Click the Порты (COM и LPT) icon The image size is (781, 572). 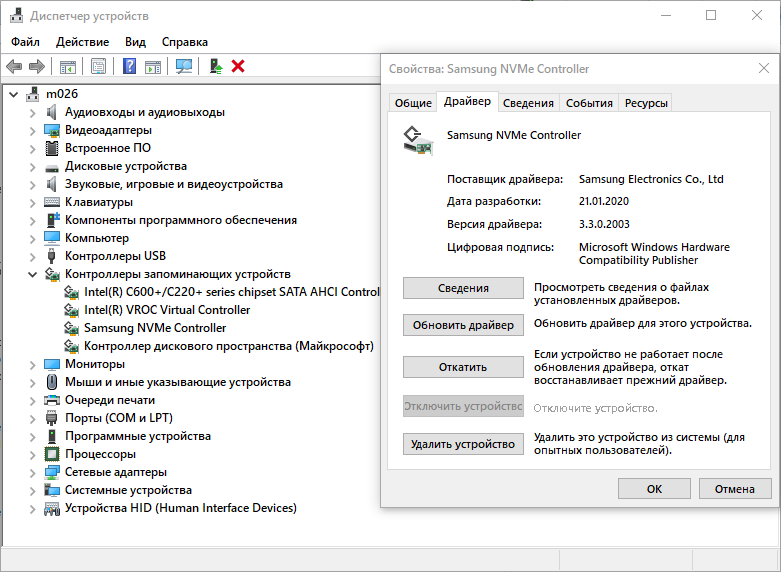click(x=51, y=418)
